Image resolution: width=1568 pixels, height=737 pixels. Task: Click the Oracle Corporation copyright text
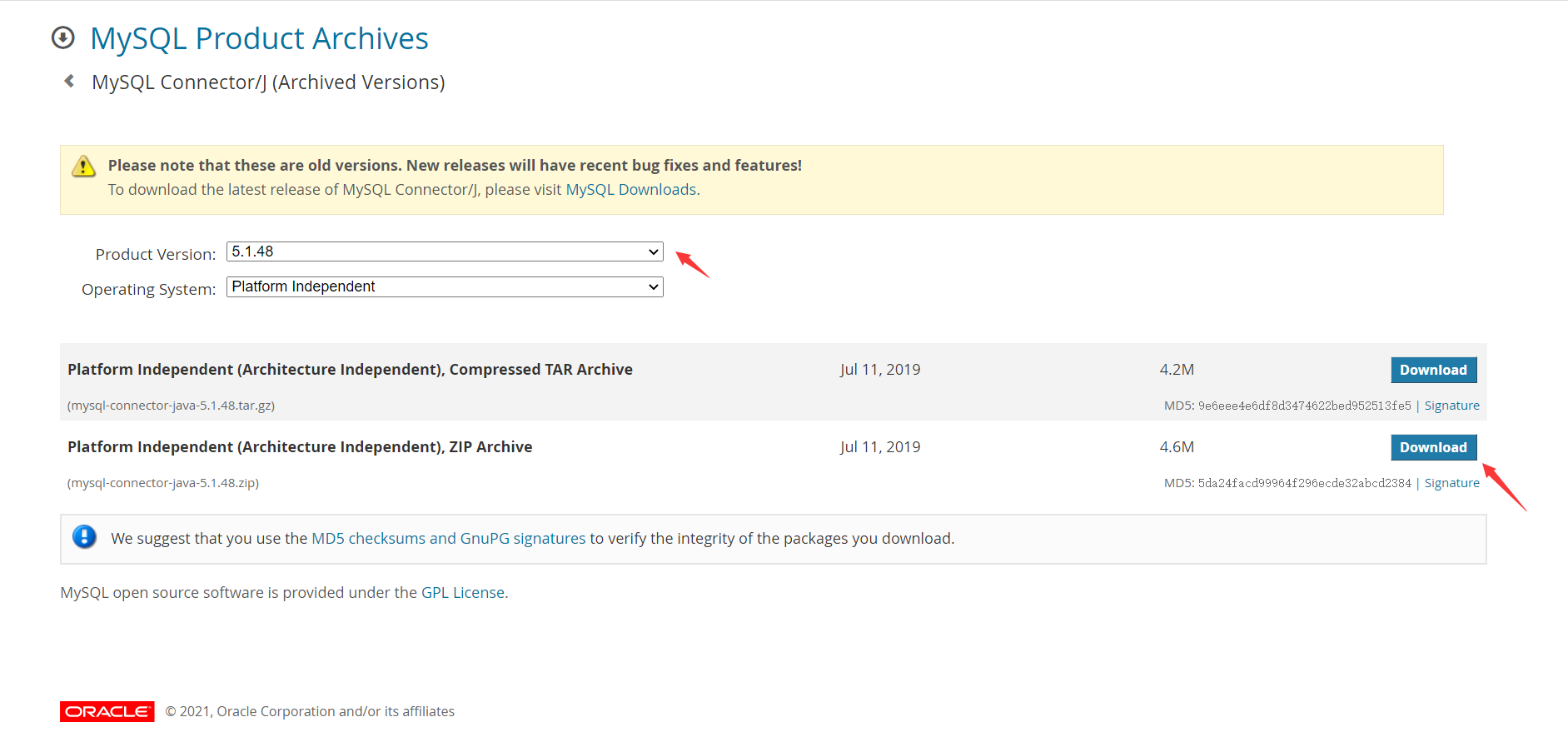point(310,711)
